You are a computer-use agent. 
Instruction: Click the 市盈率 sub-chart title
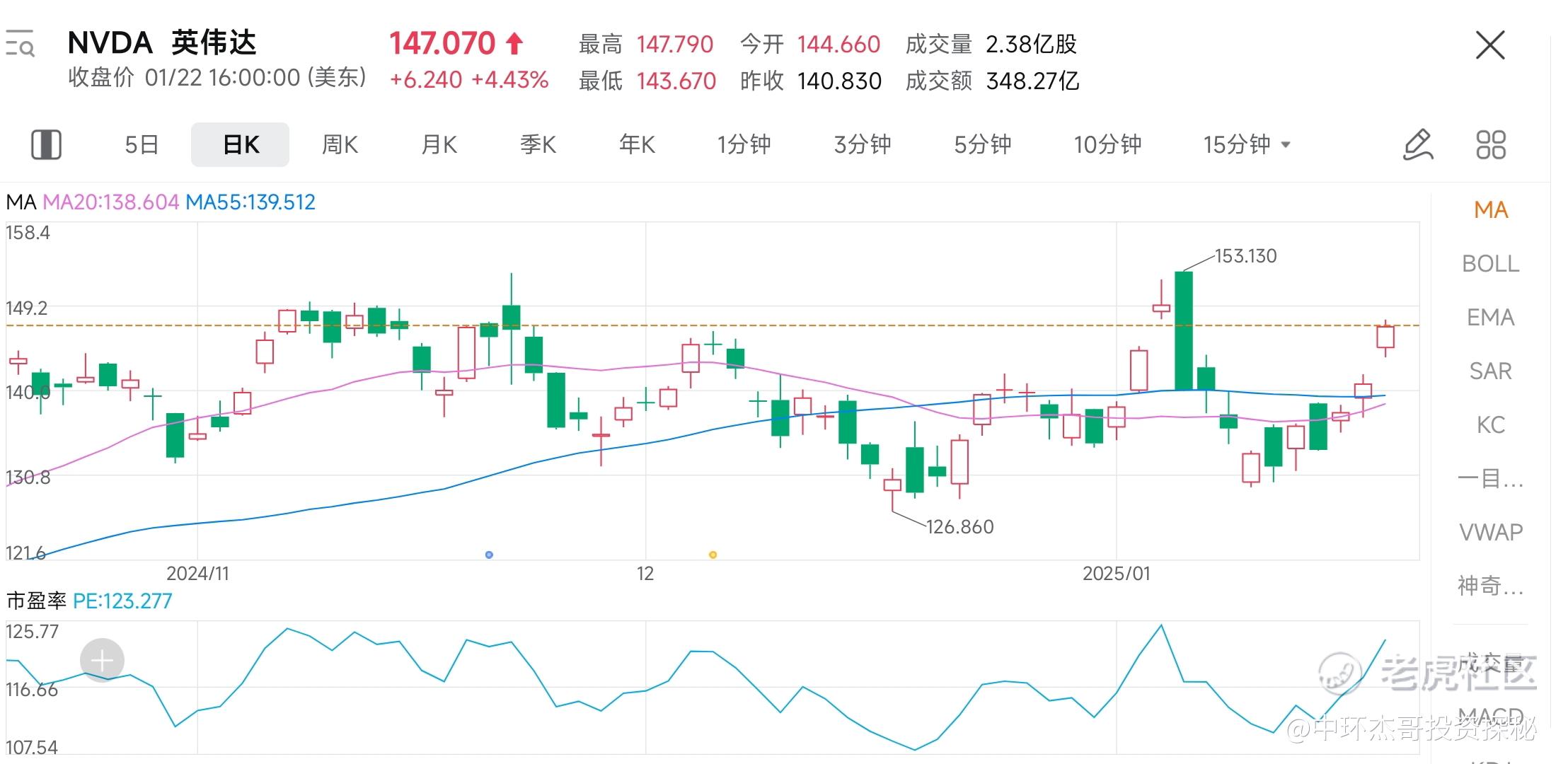[x=36, y=601]
